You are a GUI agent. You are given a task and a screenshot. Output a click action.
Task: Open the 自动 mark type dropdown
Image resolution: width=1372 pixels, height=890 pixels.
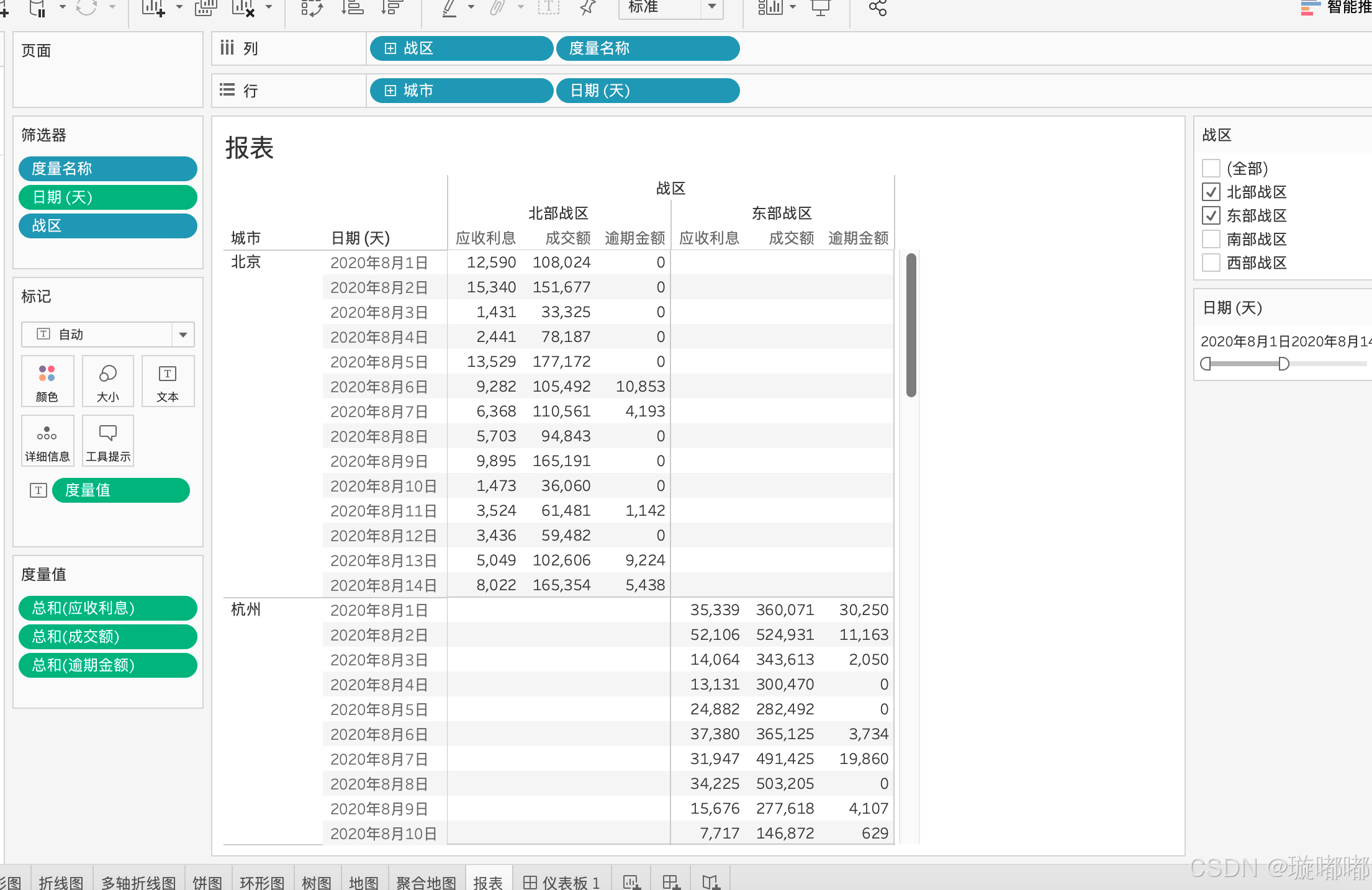183,335
